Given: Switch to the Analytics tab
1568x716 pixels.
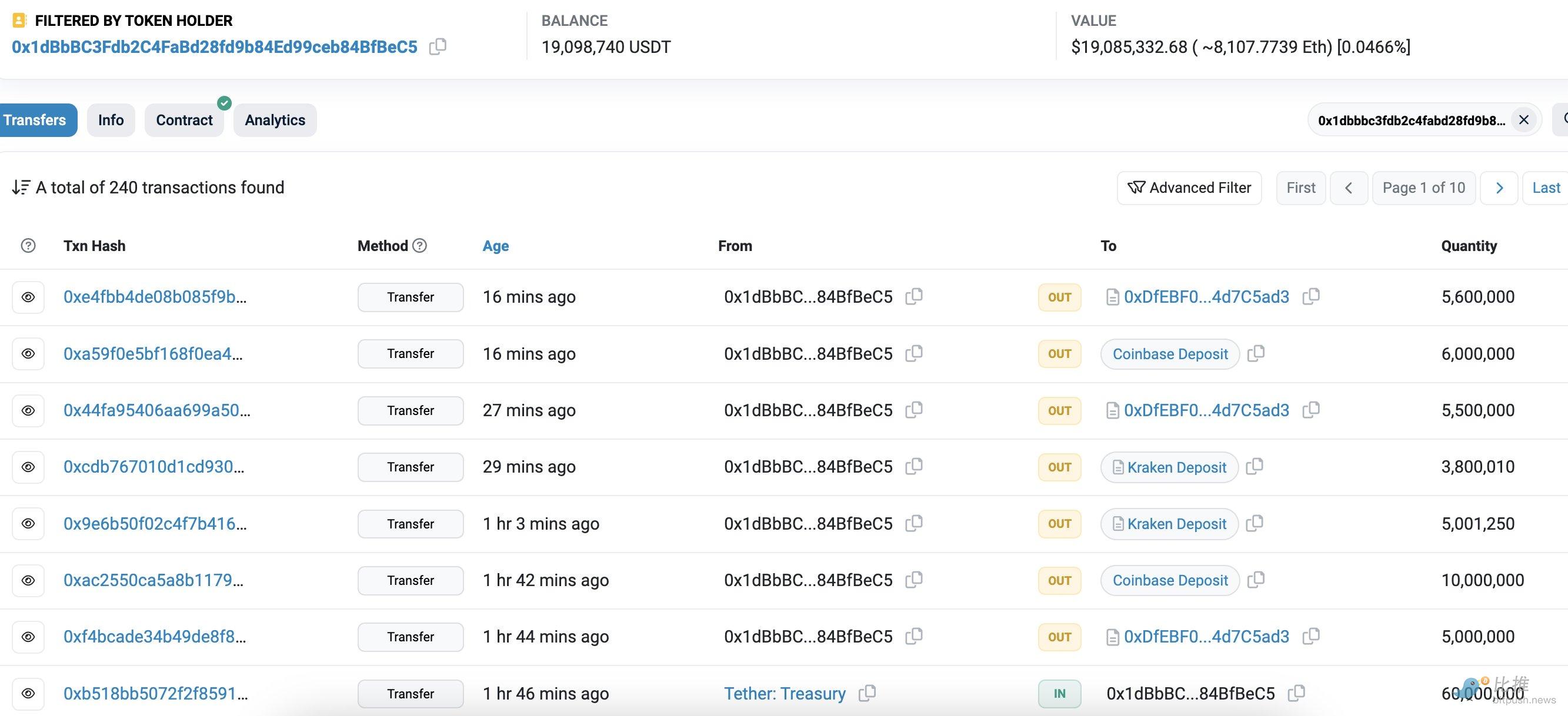Looking at the screenshot, I should pyautogui.click(x=275, y=120).
